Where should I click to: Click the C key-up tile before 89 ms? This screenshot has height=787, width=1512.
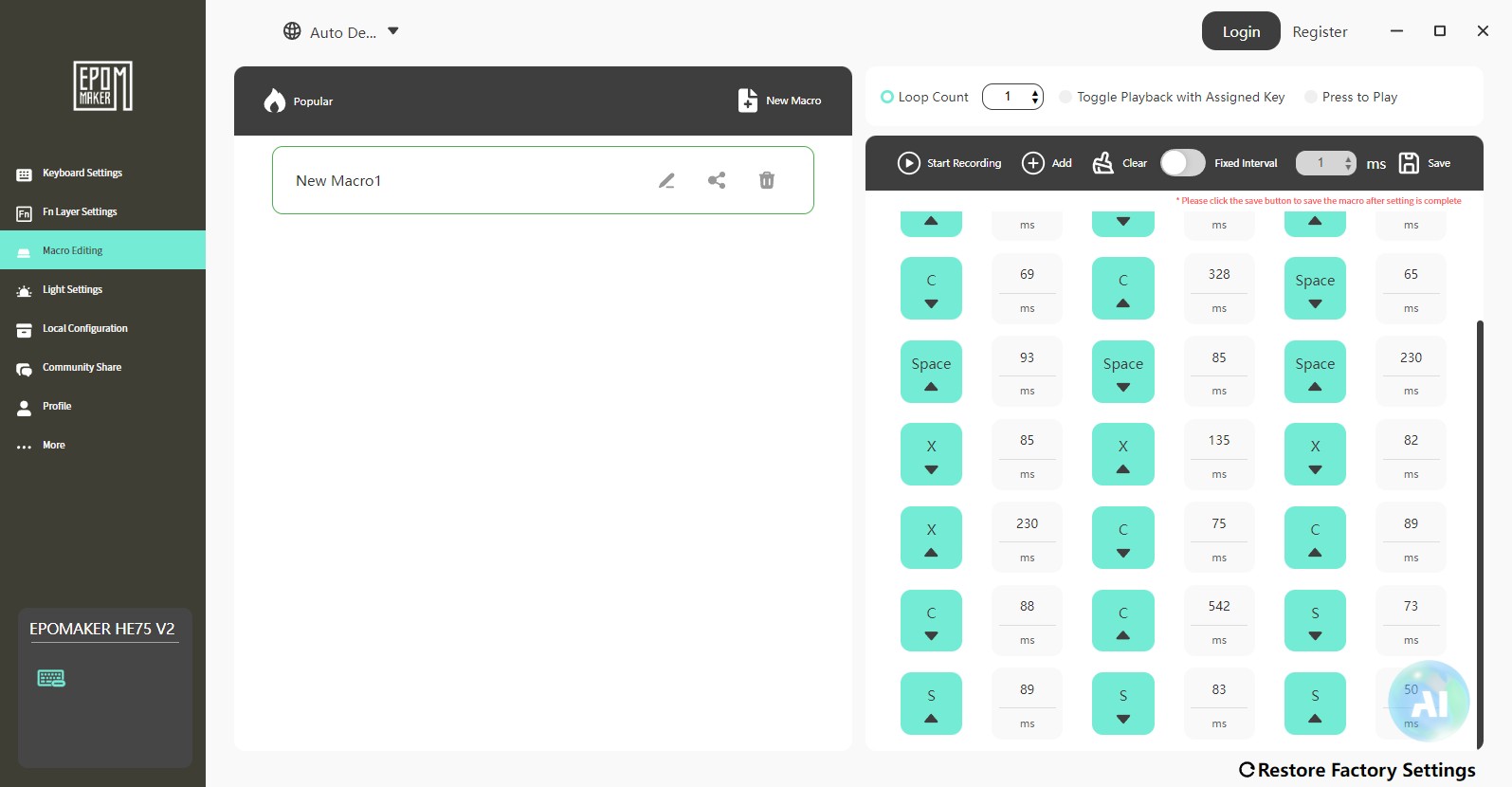(1315, 538)
